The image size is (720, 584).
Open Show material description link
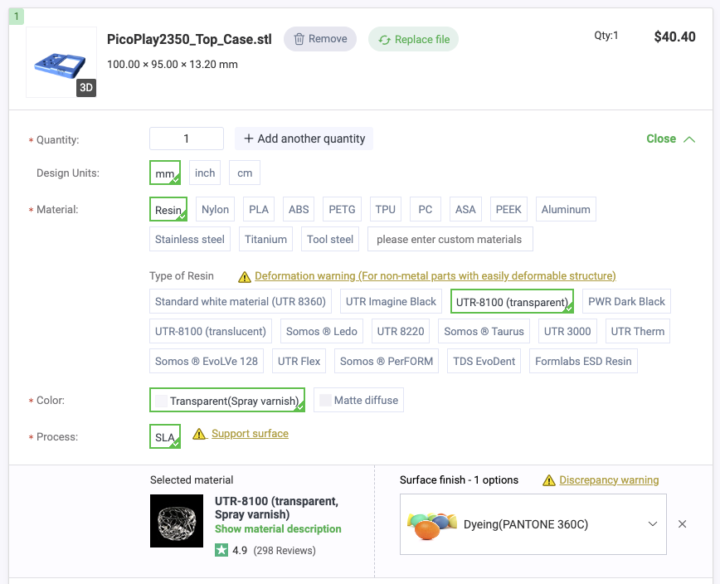pyautogui.click(x=277, y=529)
